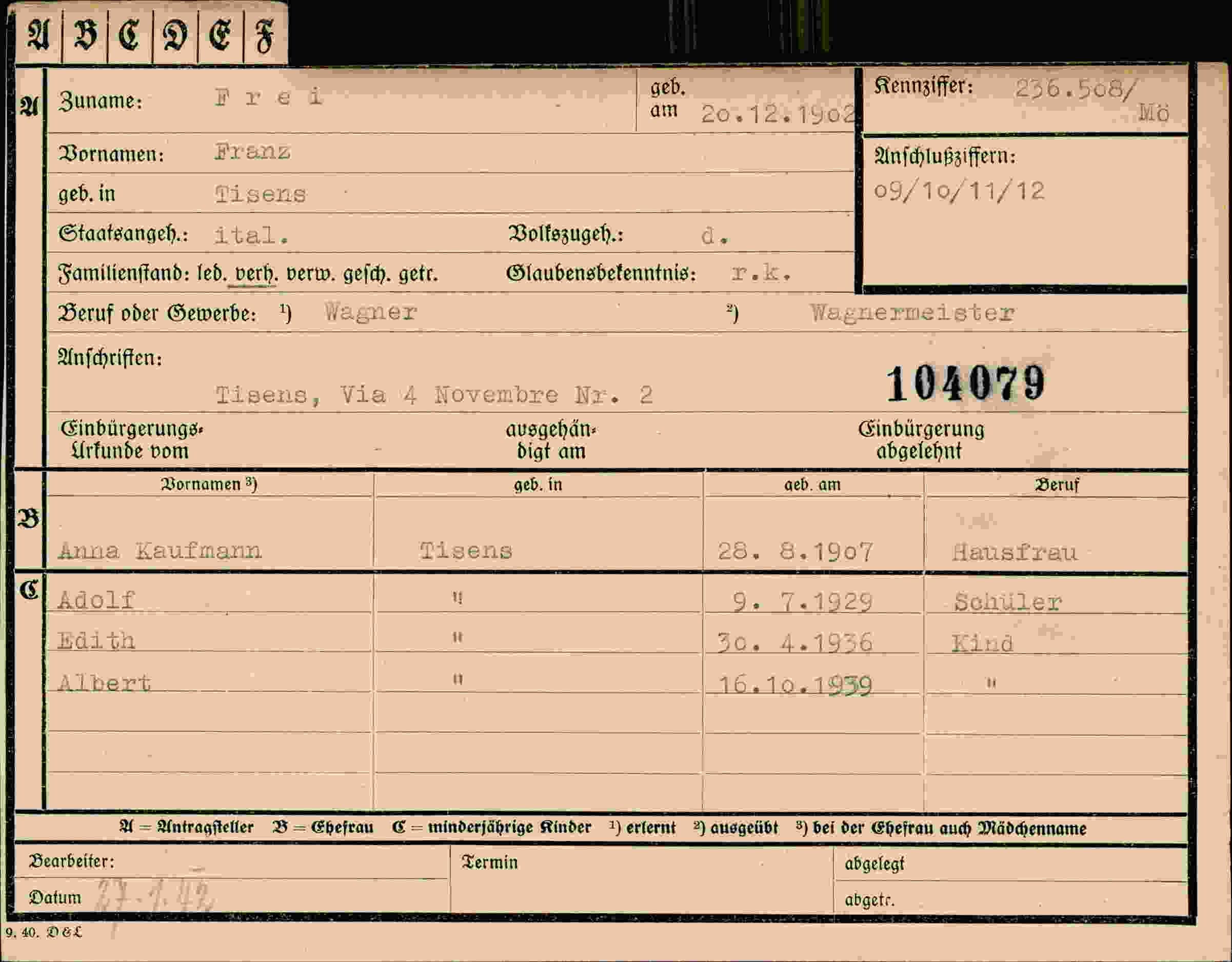Click Albert's birth date 16.10.1939
1232x962 pixels.
(796, 685)
